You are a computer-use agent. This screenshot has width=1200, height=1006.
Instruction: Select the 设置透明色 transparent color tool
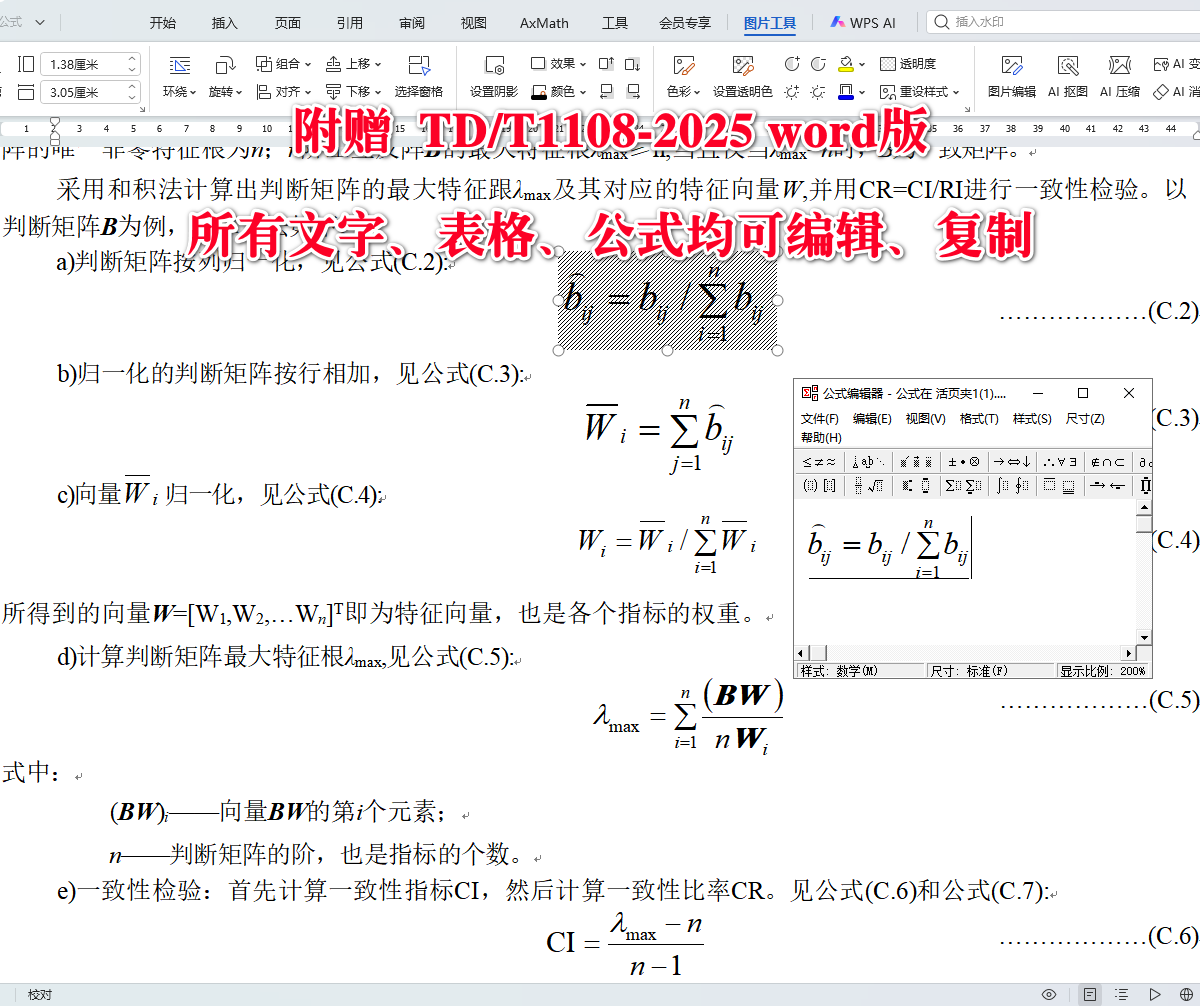(x=742, y=75)
